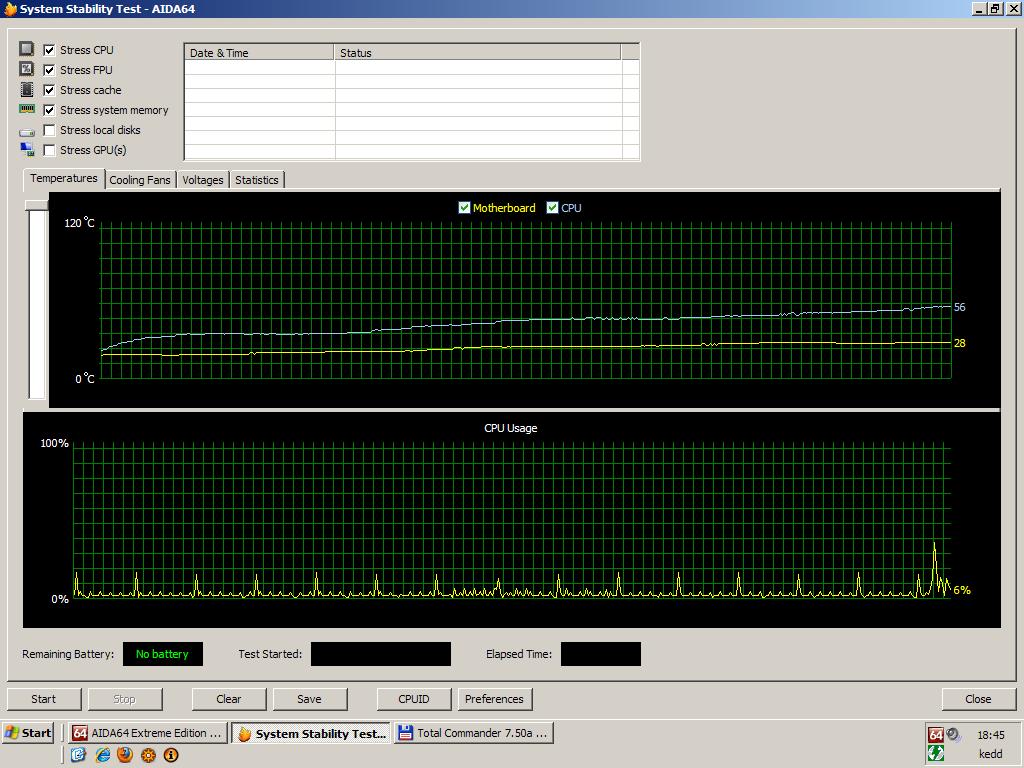Launch Firefox from the quick launch bar

(x=125, y=755)
